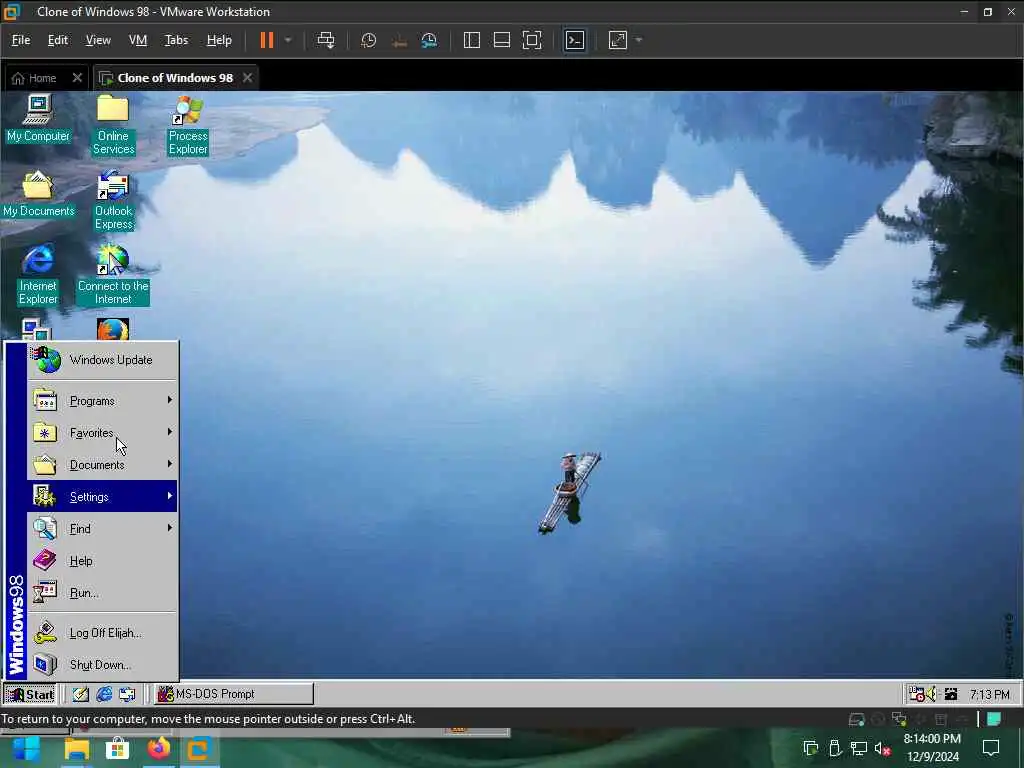Click the stretch guest display icon
Viewport: 1024px width, 768px height.
click(x=618, y=40)
